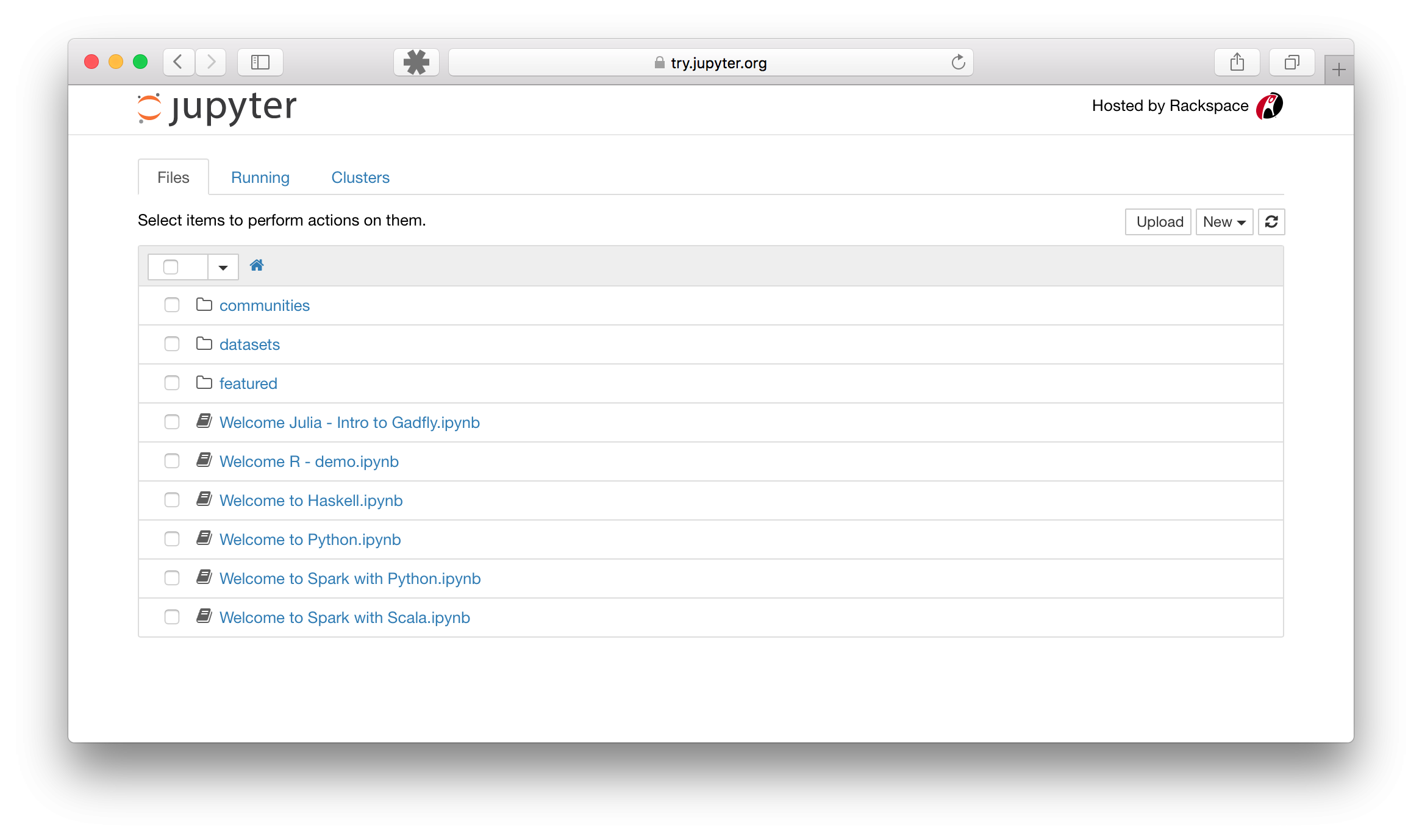Toggle checkbox for datasets folder

coord(171,344)
